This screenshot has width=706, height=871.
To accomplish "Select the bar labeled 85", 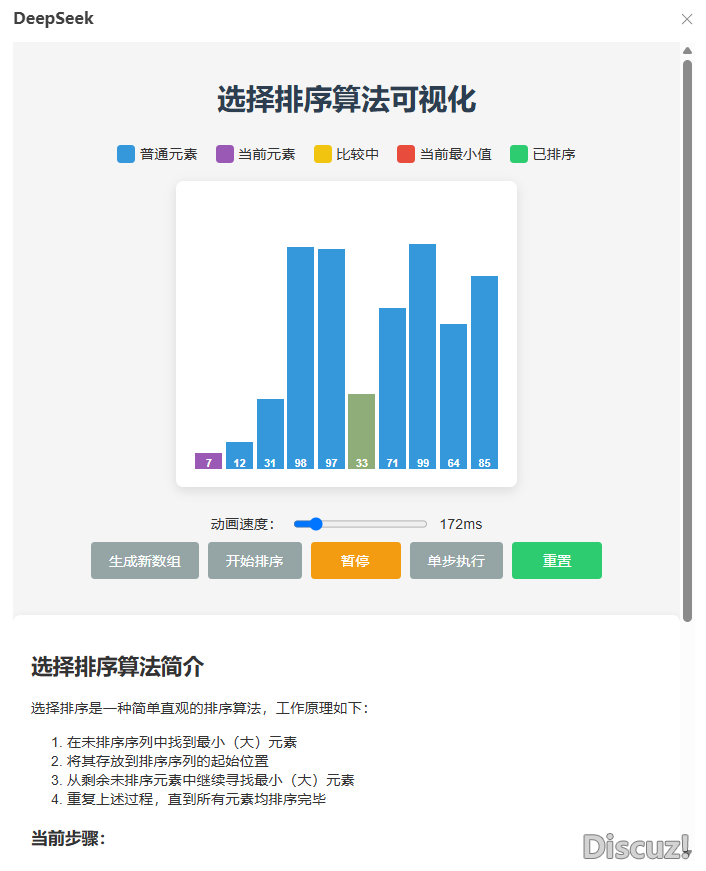I will coord(484,372).
